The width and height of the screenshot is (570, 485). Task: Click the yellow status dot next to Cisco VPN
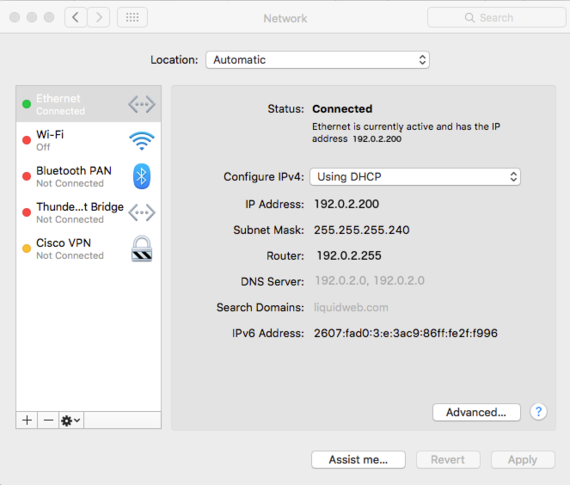[27, 249]
